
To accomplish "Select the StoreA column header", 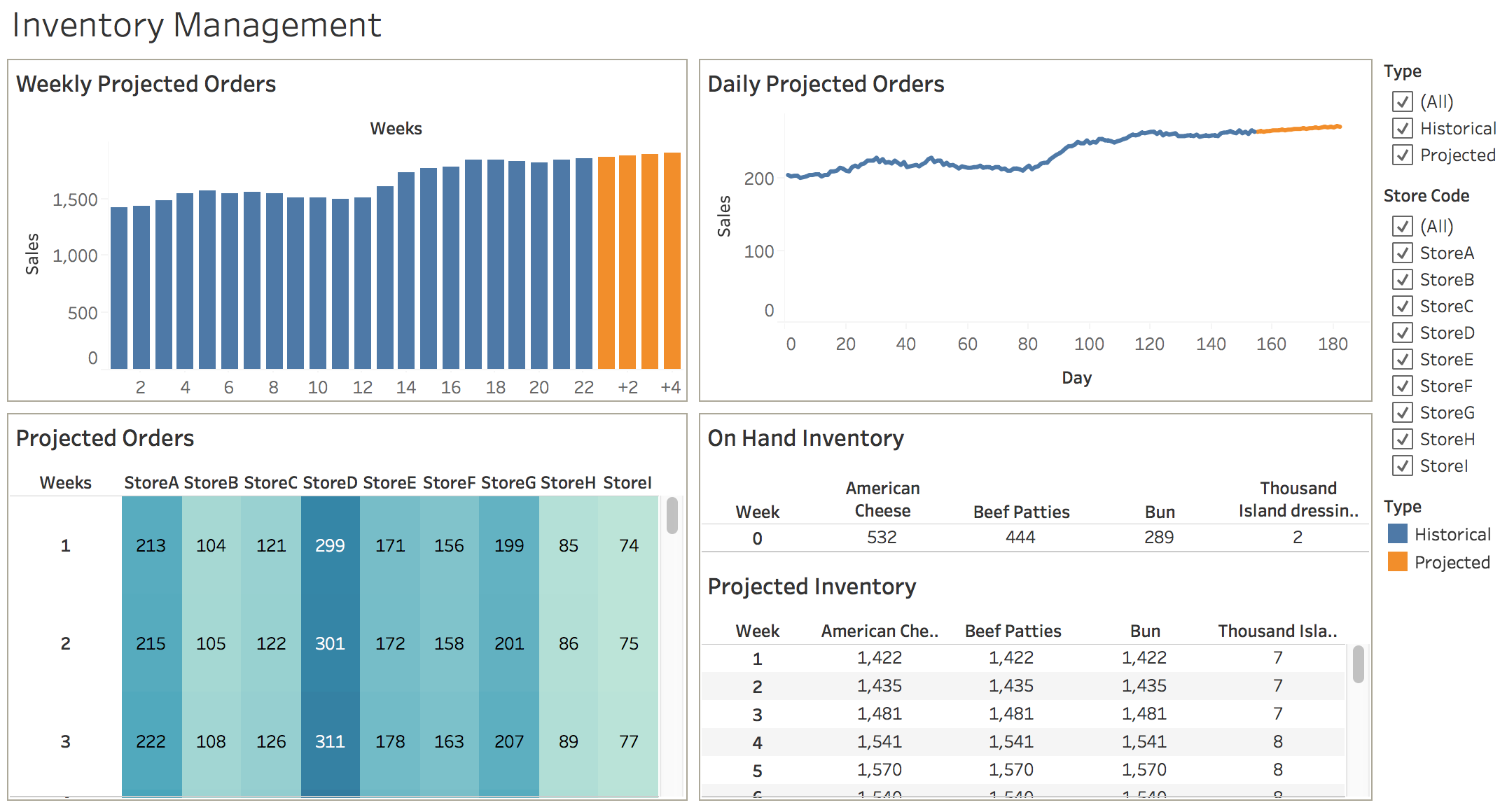I will 151,483.
